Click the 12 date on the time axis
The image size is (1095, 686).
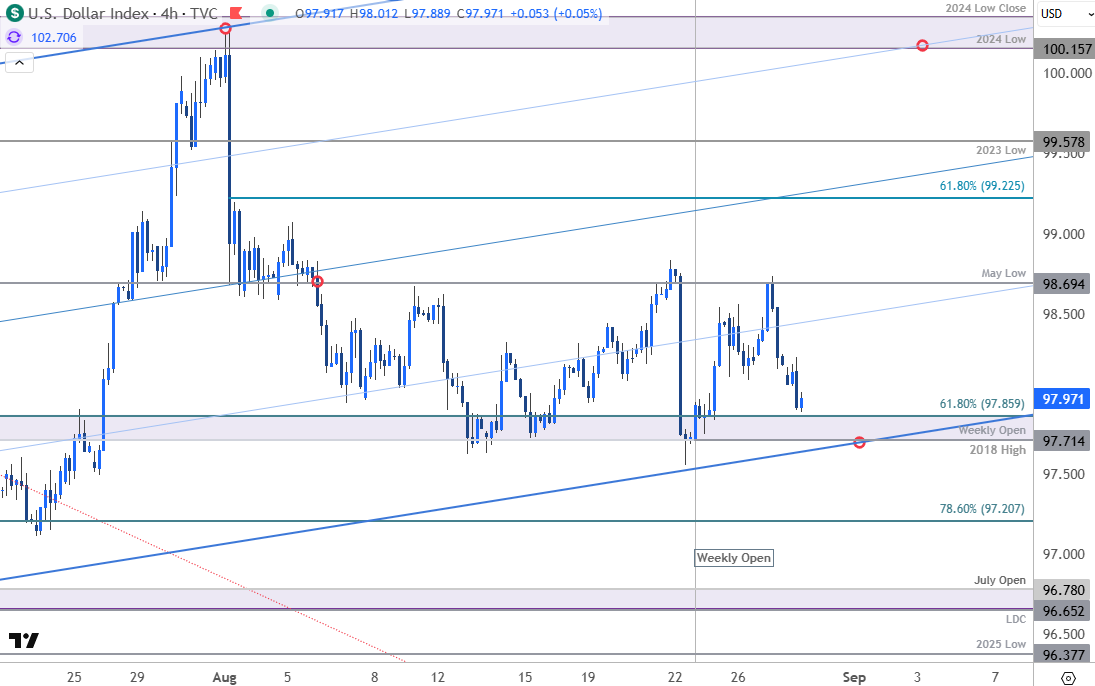(438, 677)
